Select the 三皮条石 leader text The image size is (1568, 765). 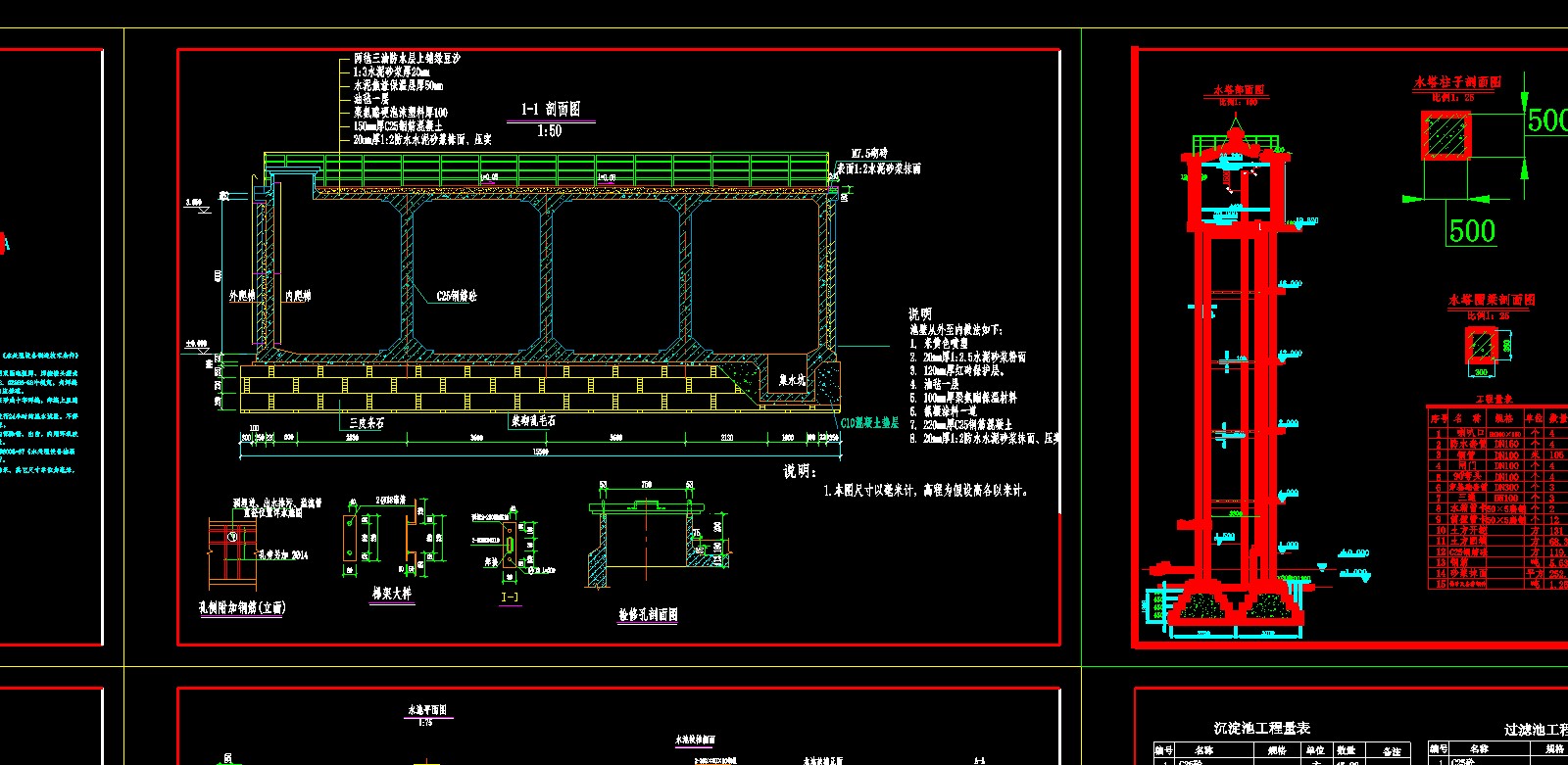[367, 423]
